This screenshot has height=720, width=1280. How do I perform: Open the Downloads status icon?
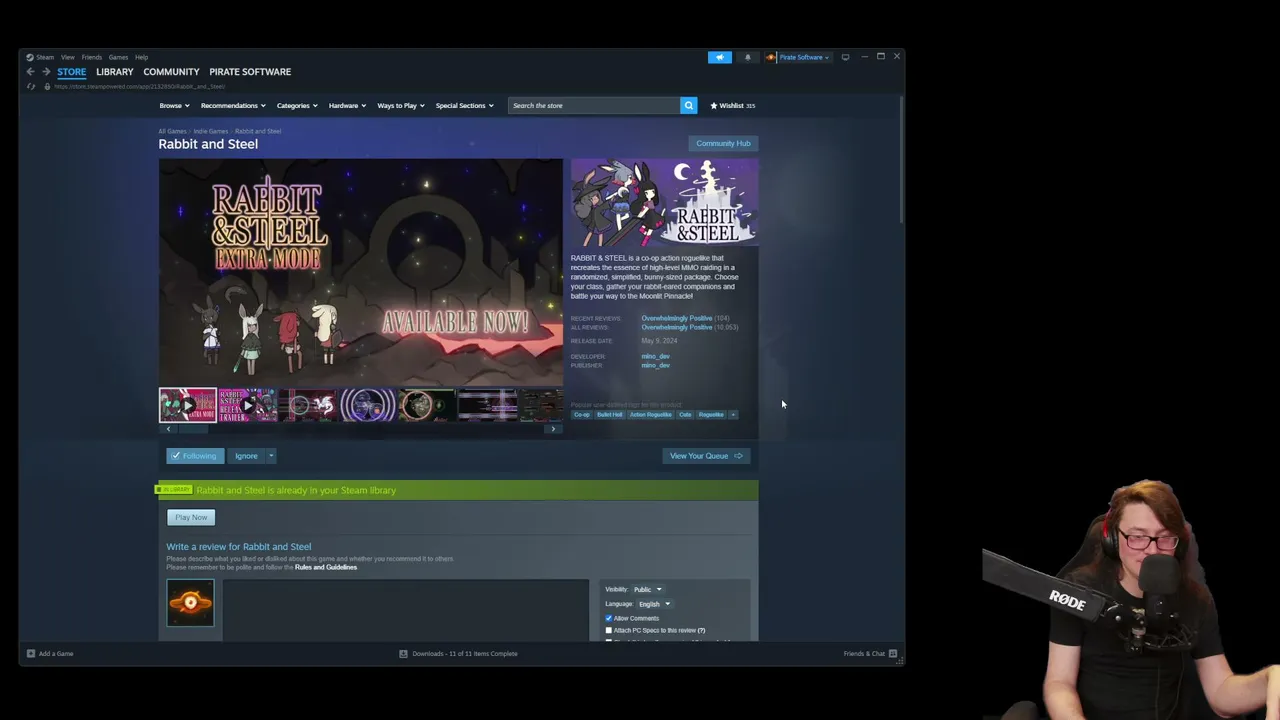(403, 654)
